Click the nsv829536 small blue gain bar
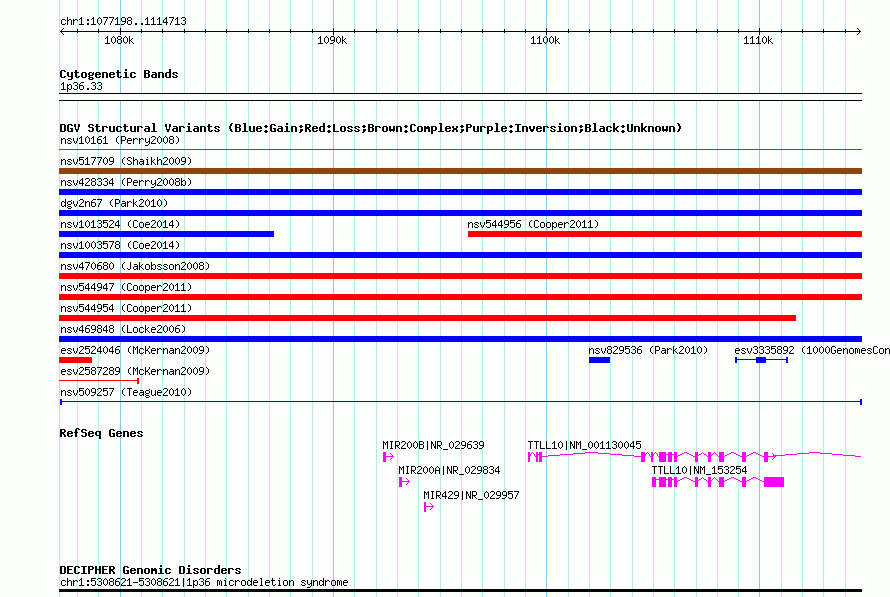This screenshot has width=890, height=597. click(599, 360)
